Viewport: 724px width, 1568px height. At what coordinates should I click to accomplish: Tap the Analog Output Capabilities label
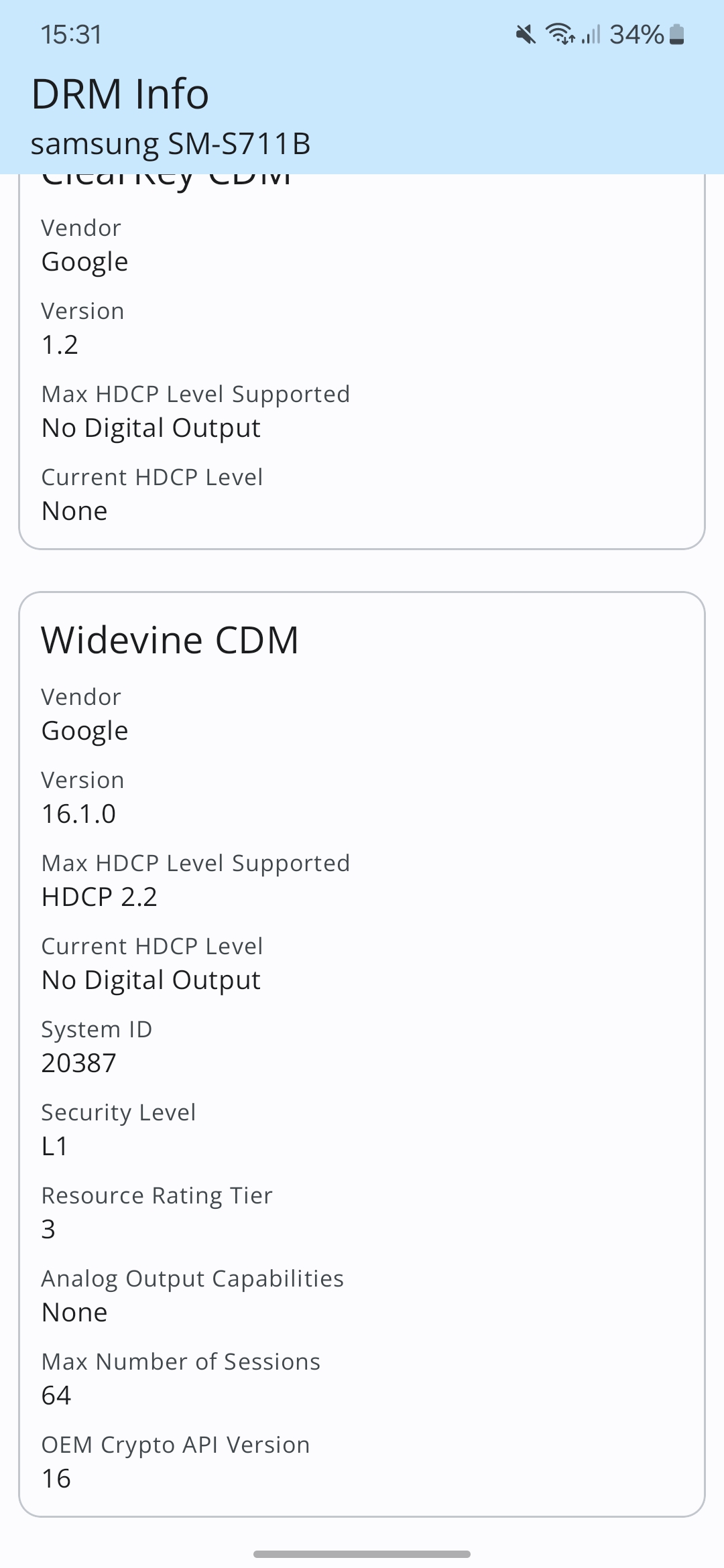(192, 1279)
